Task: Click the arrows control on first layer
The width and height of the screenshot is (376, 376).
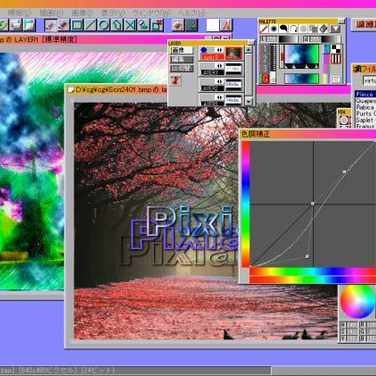Action: (x=220, y=50)
